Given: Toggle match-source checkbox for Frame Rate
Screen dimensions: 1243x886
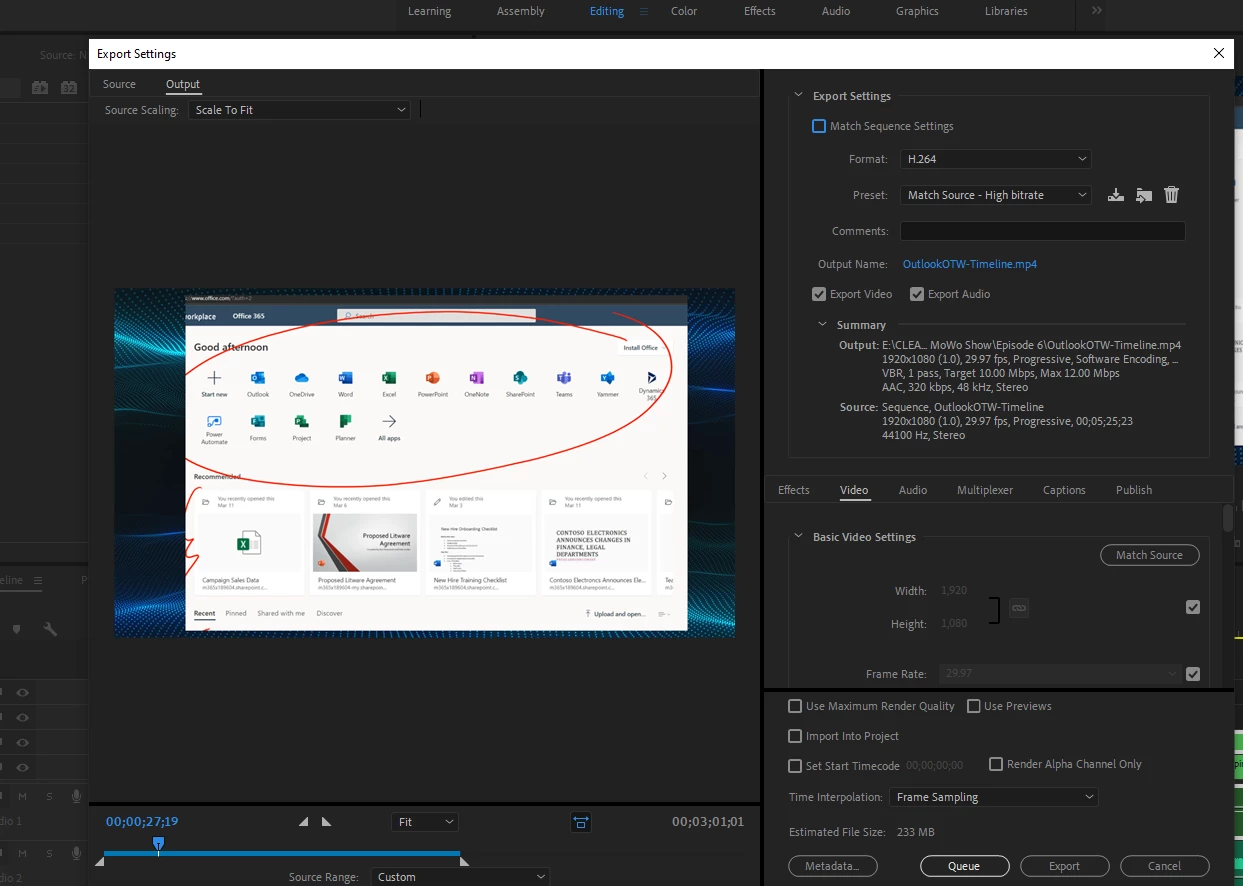Looking at the screenshot, I should click(1192, 674).
